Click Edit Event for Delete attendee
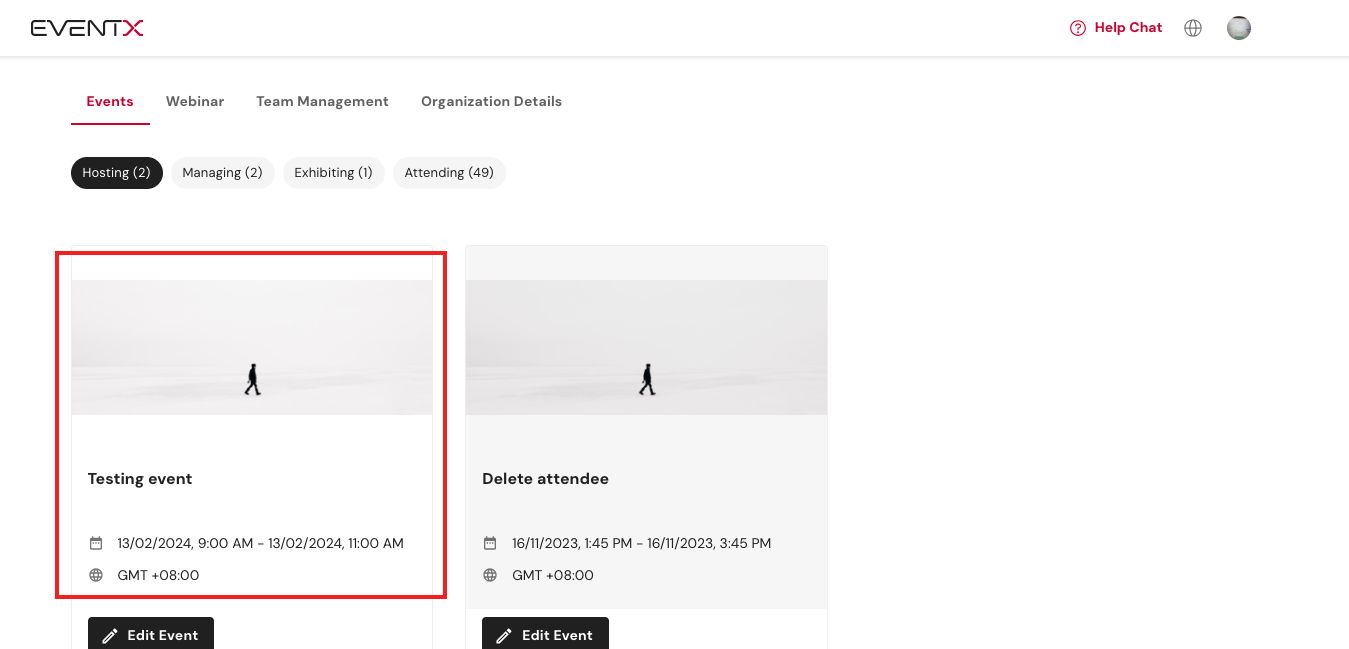 (545, 634)
